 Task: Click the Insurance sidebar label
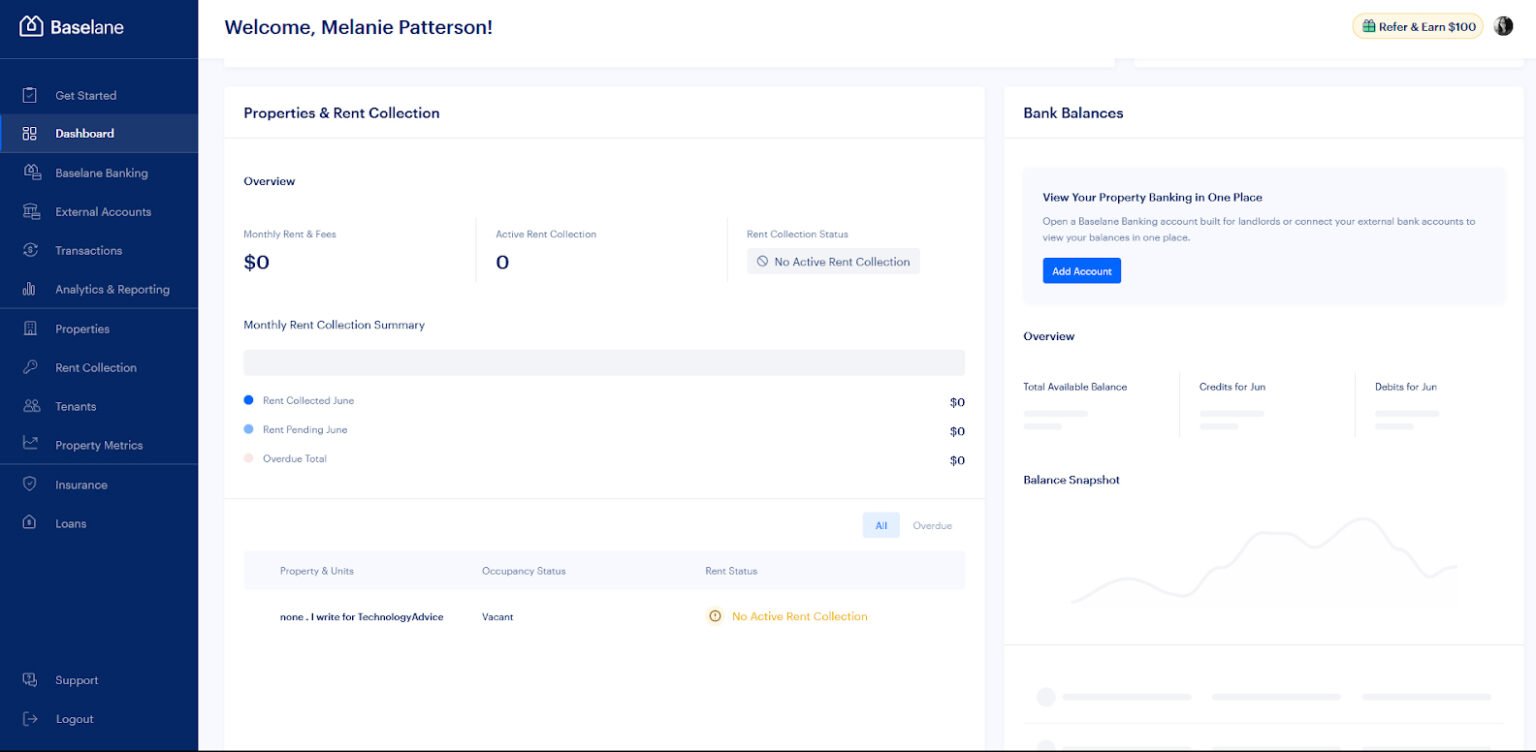tap(81, 485)
